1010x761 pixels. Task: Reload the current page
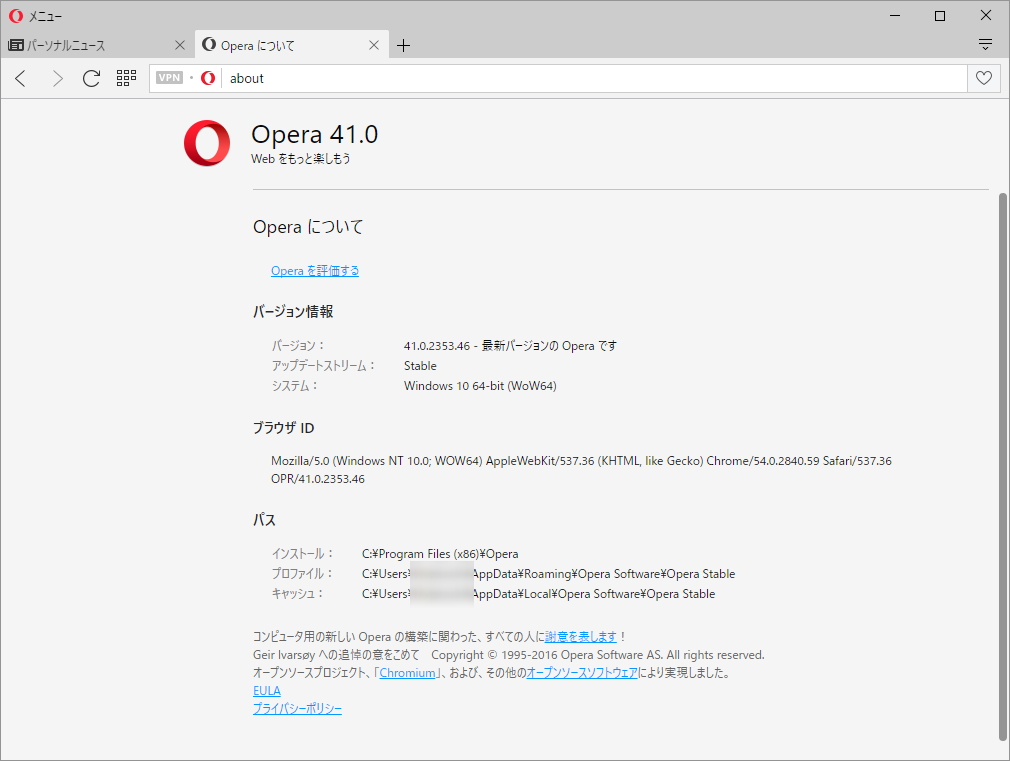click(x=91, y=78)
